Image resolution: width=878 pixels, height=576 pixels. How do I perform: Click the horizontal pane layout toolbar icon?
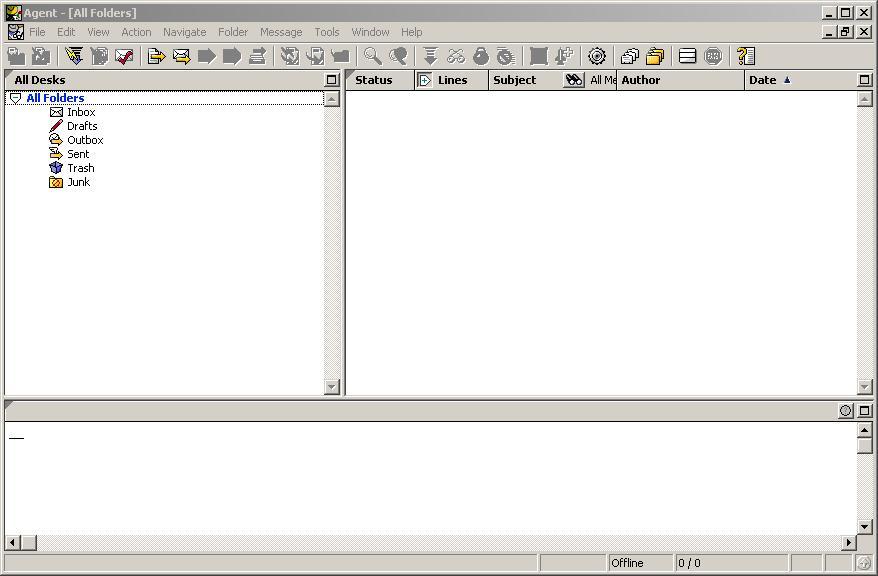[687, 56]
